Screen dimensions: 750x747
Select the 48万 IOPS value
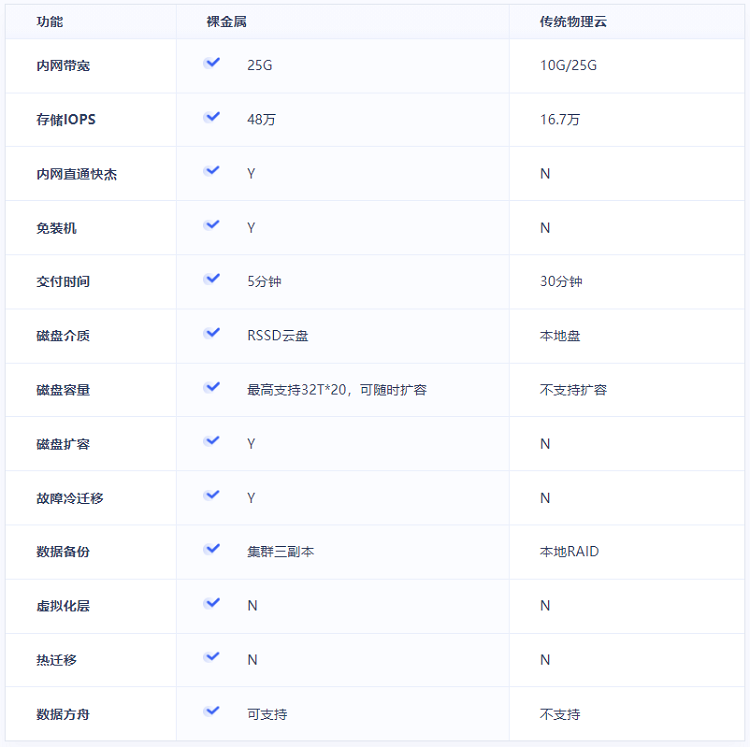(x=261, y=119)
